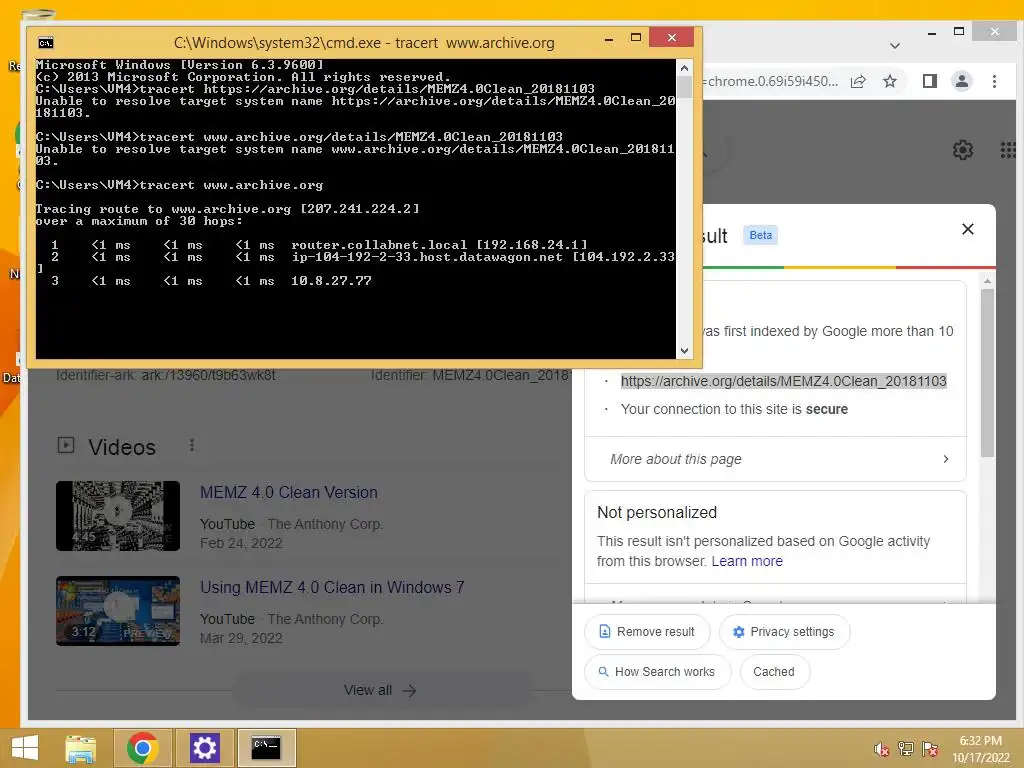1024x768 pixels.
Task: Click How Search works button
Action: click(x=657, y=672)
